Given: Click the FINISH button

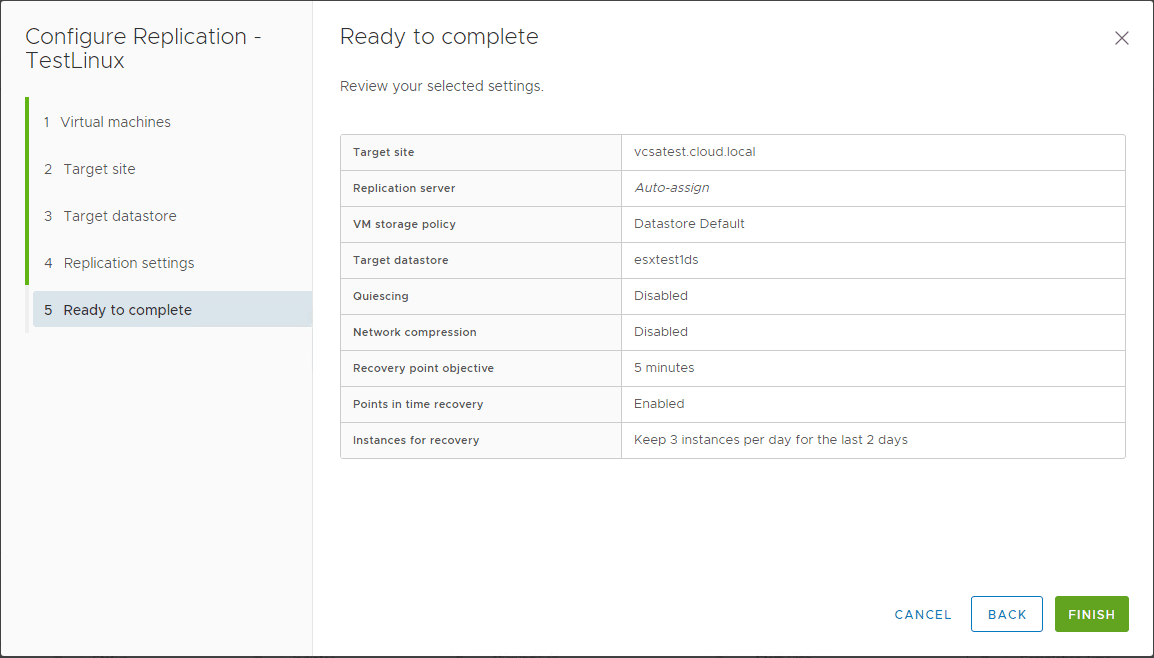Looking at the screenshot, I should [x=1091, y=614].
